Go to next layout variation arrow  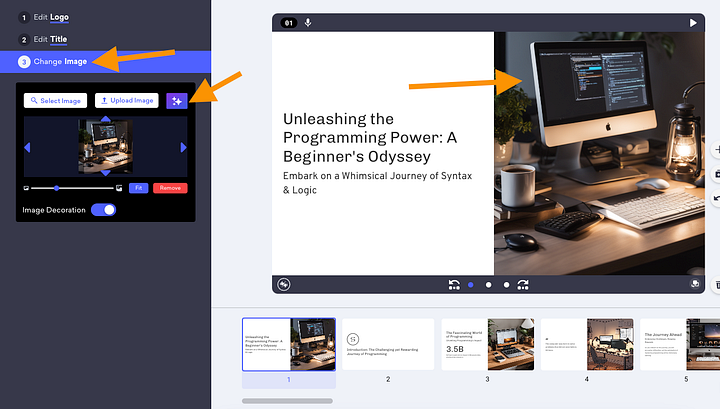point(523,285)
